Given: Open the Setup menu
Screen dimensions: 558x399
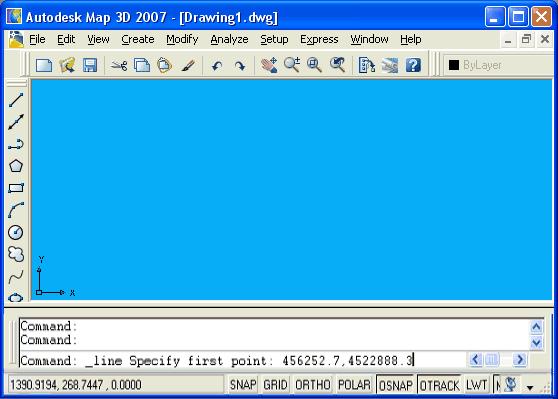Looking at the screenshot, I should pyautogui.click(x=274, y=39).
